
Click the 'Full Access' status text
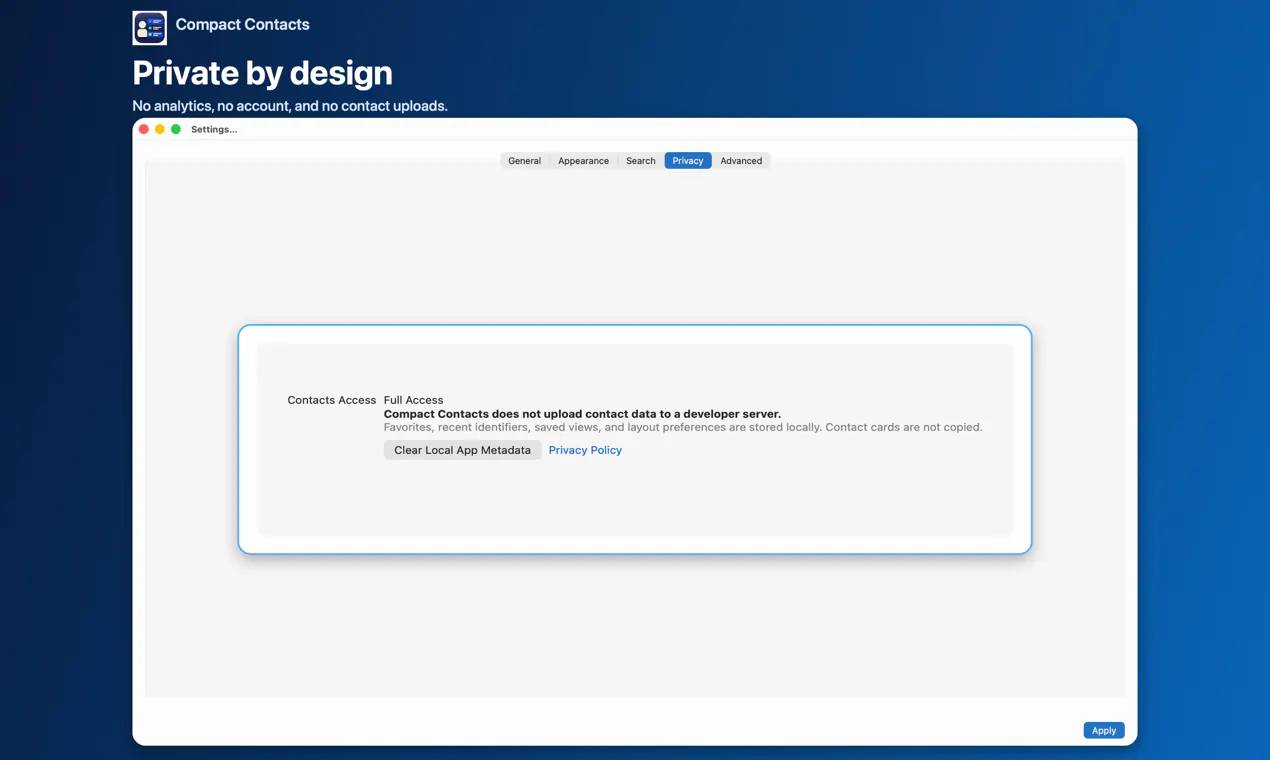click(413, 400)
